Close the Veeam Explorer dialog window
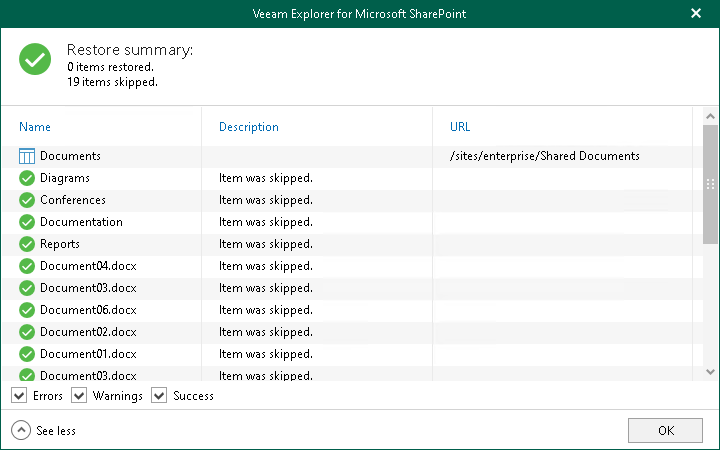The height and width of the screenshot is (450, 720). click(x=696, y=13)
